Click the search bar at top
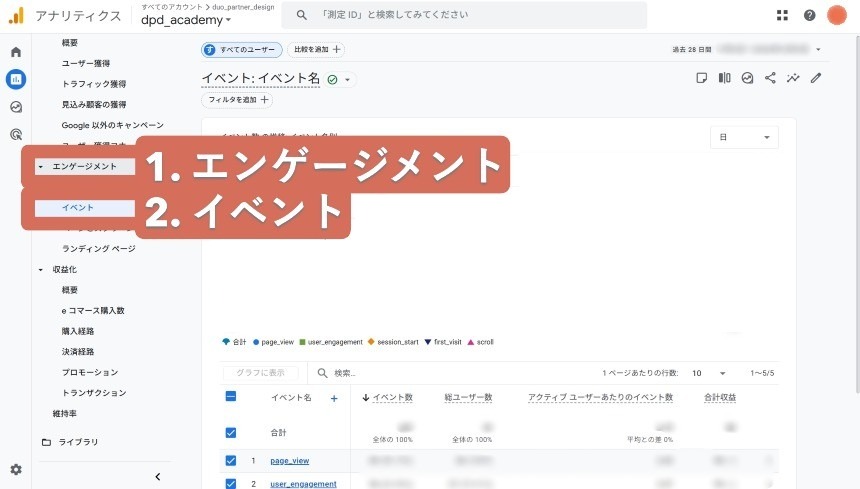Image resolution: width=860 pixels, height=489 pixels. click(x=464, y=15)
